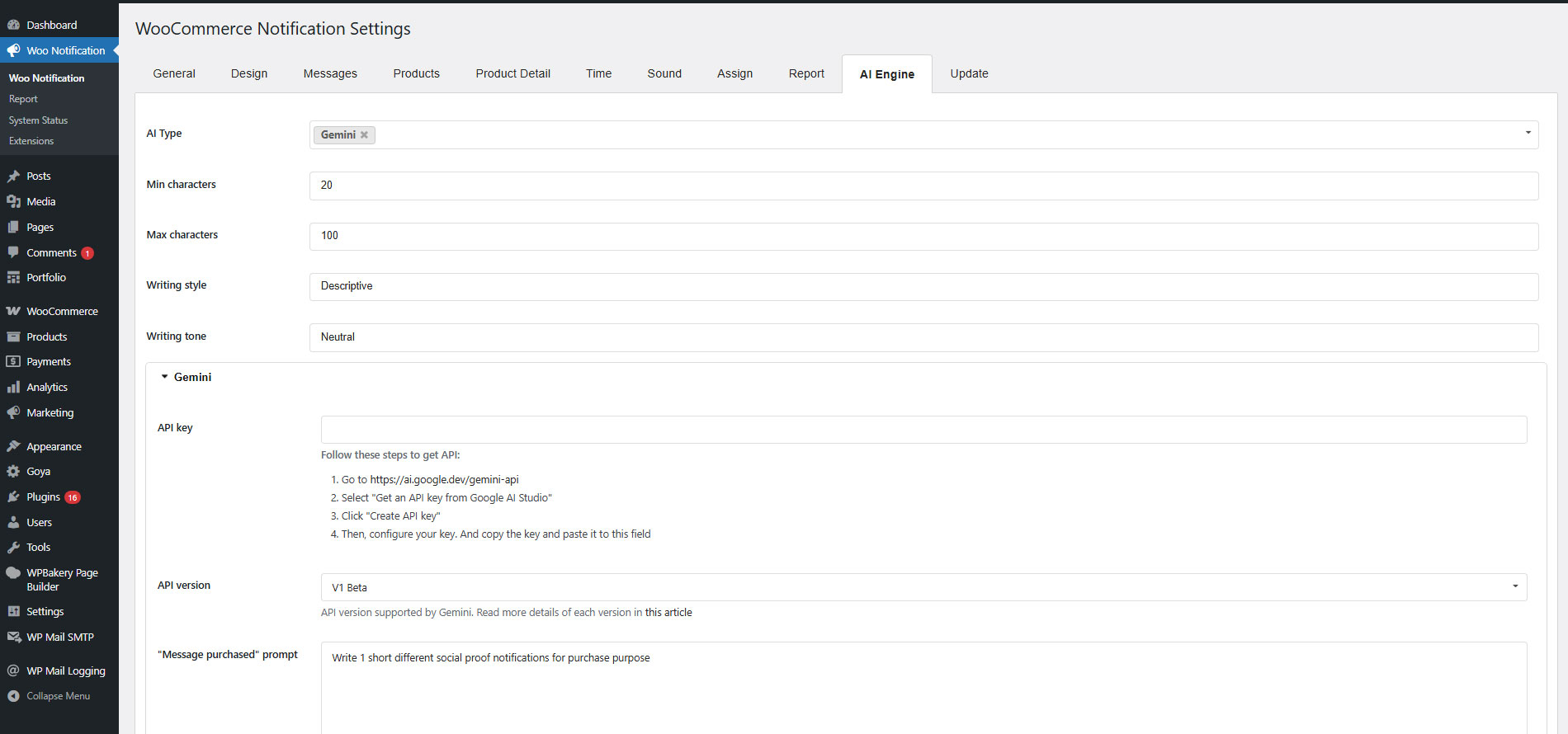
Task: Open the Products settings tab
Action: [x=417, y=73]
